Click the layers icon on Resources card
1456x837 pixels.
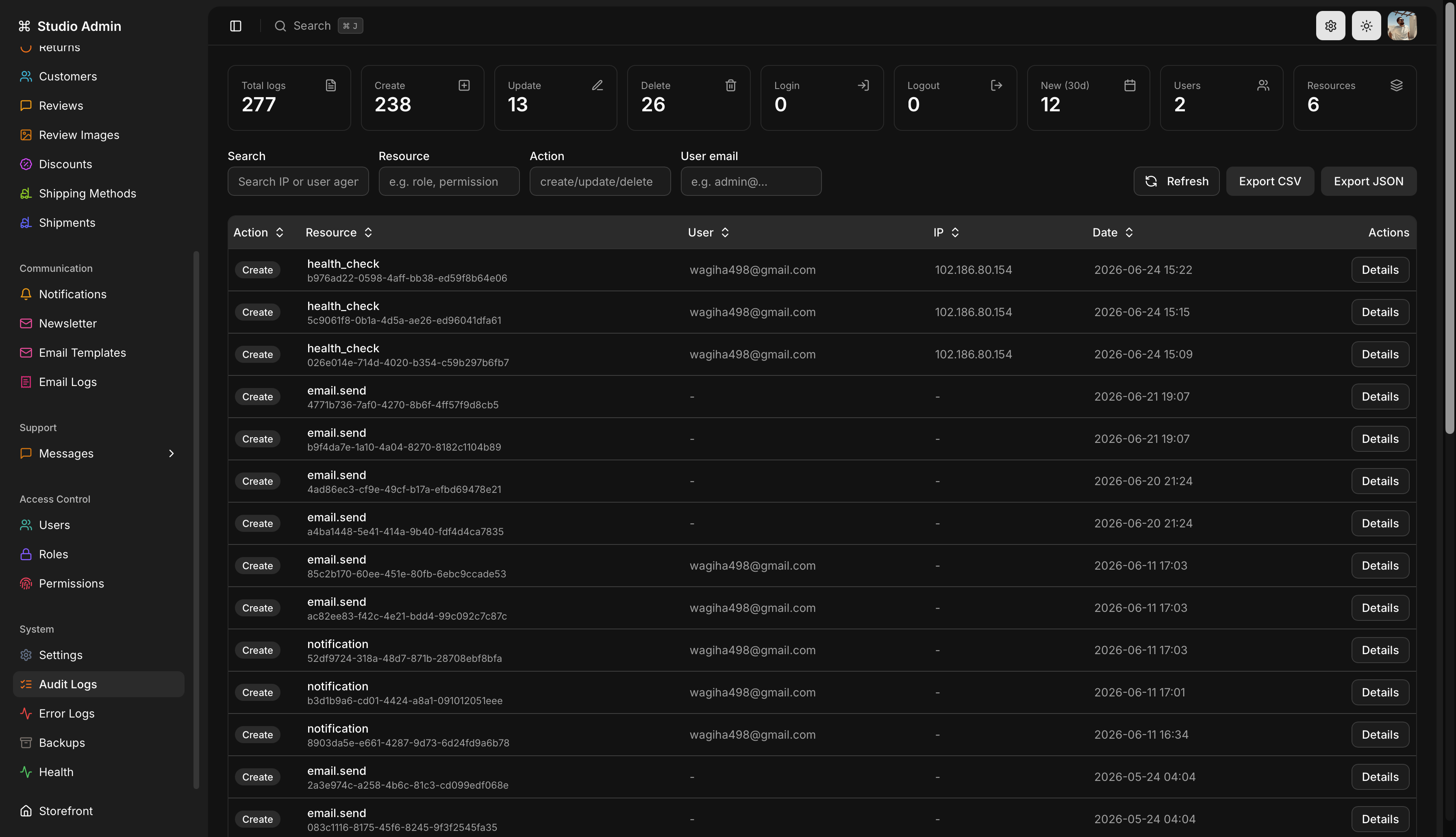click(1396, 86)
